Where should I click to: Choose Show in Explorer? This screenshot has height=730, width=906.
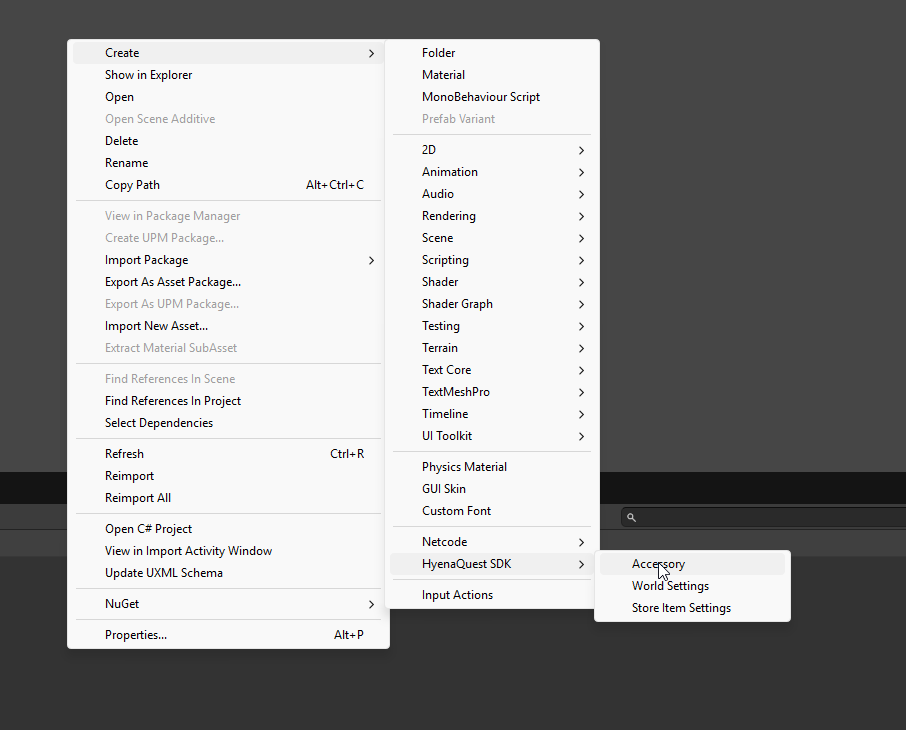coord(228,75)
